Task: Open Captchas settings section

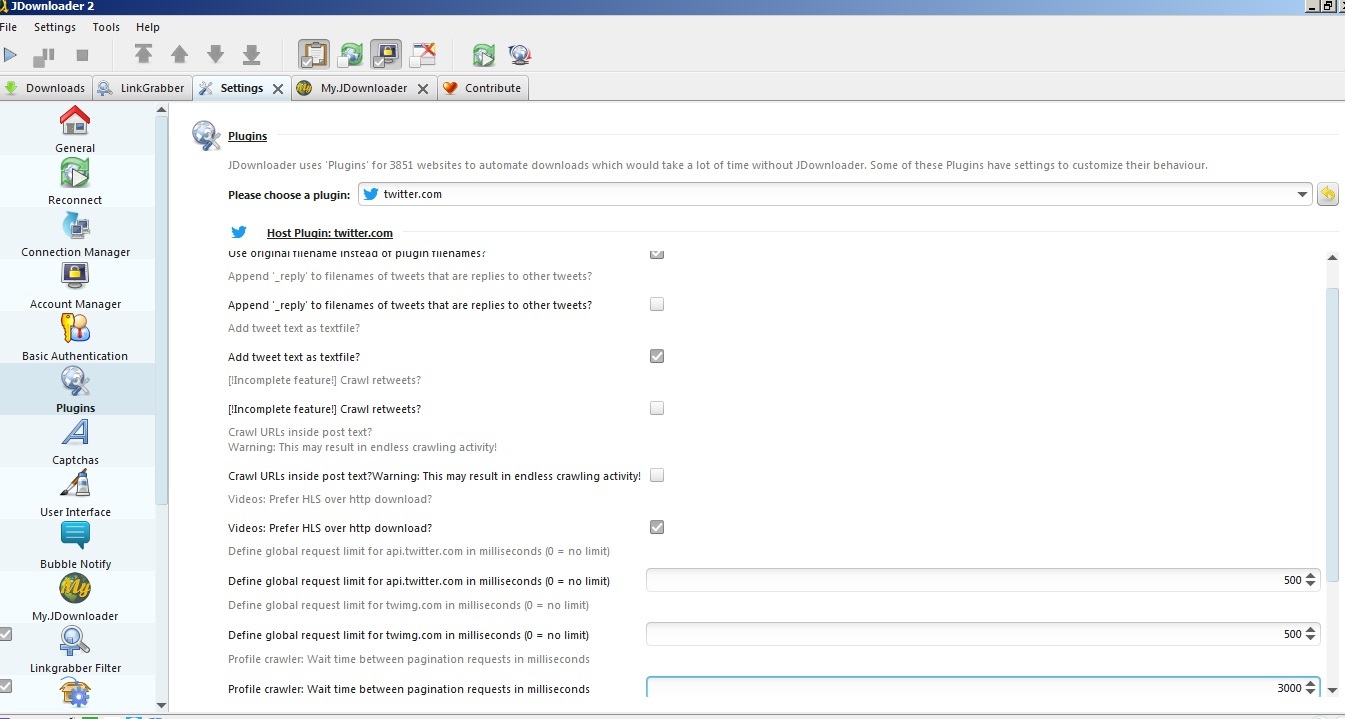Action: 76,442
